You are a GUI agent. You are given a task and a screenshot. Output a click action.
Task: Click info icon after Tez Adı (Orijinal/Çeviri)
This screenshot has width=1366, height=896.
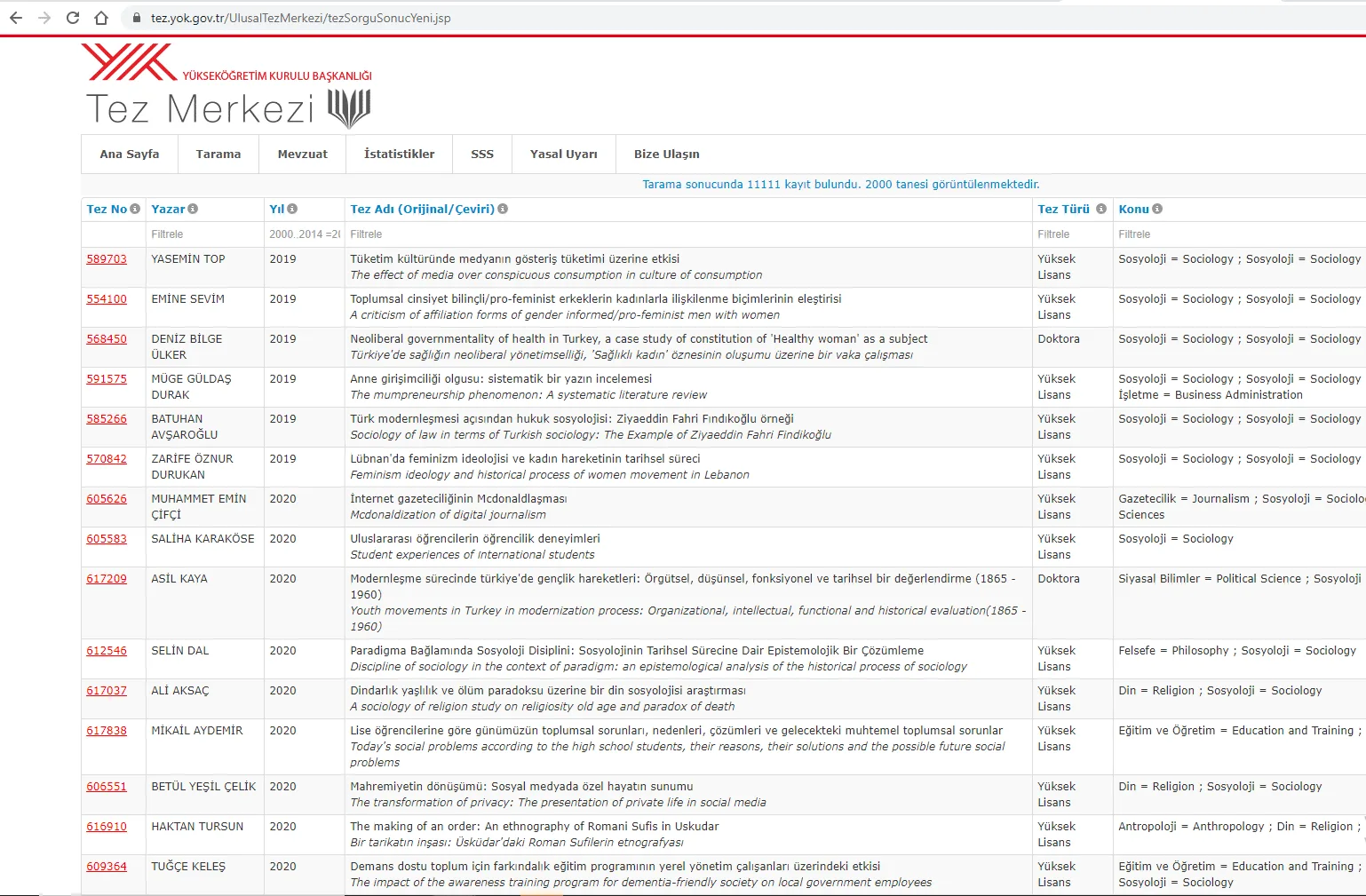point(503,209)
